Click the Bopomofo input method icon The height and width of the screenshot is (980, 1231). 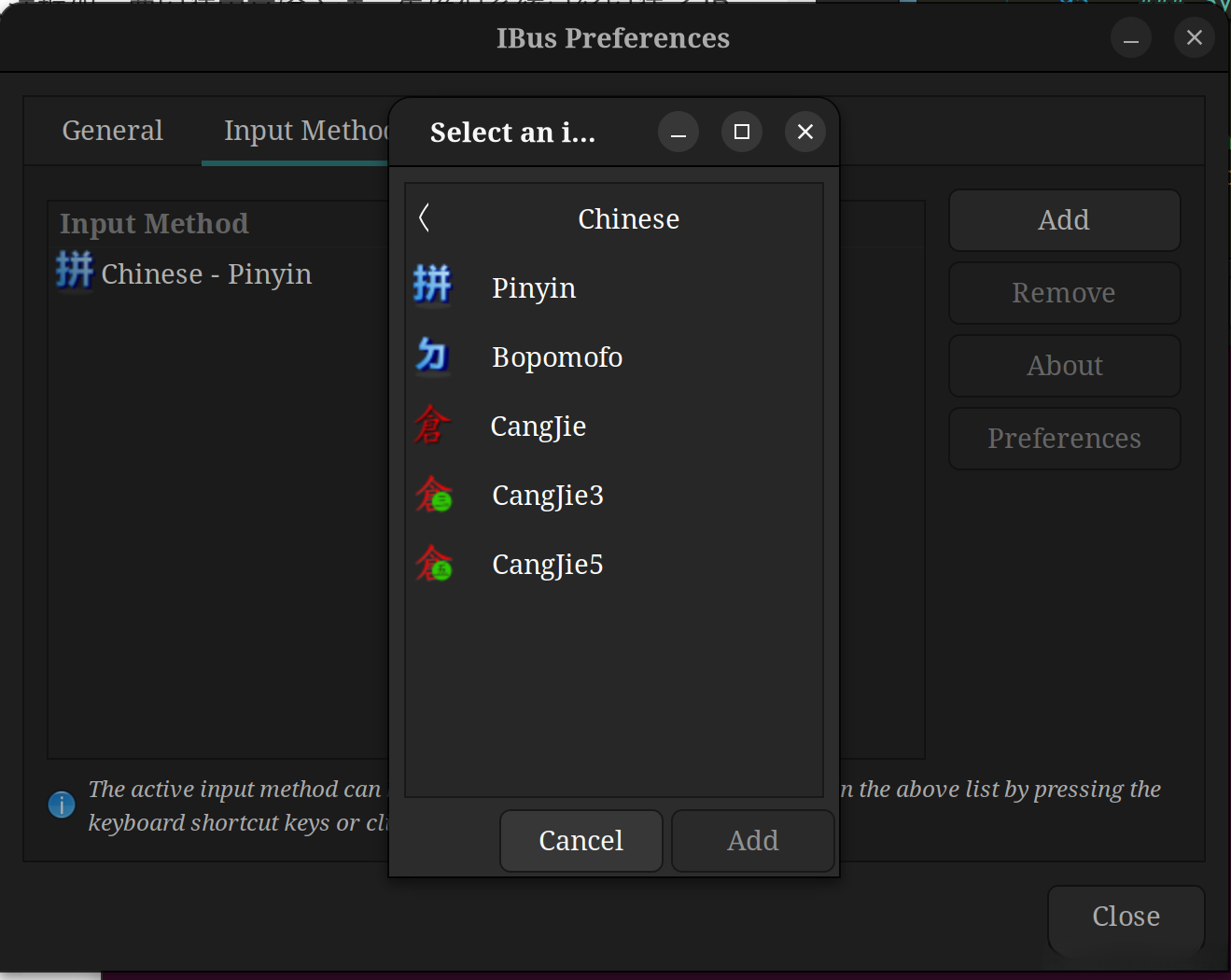coord(432,356)
